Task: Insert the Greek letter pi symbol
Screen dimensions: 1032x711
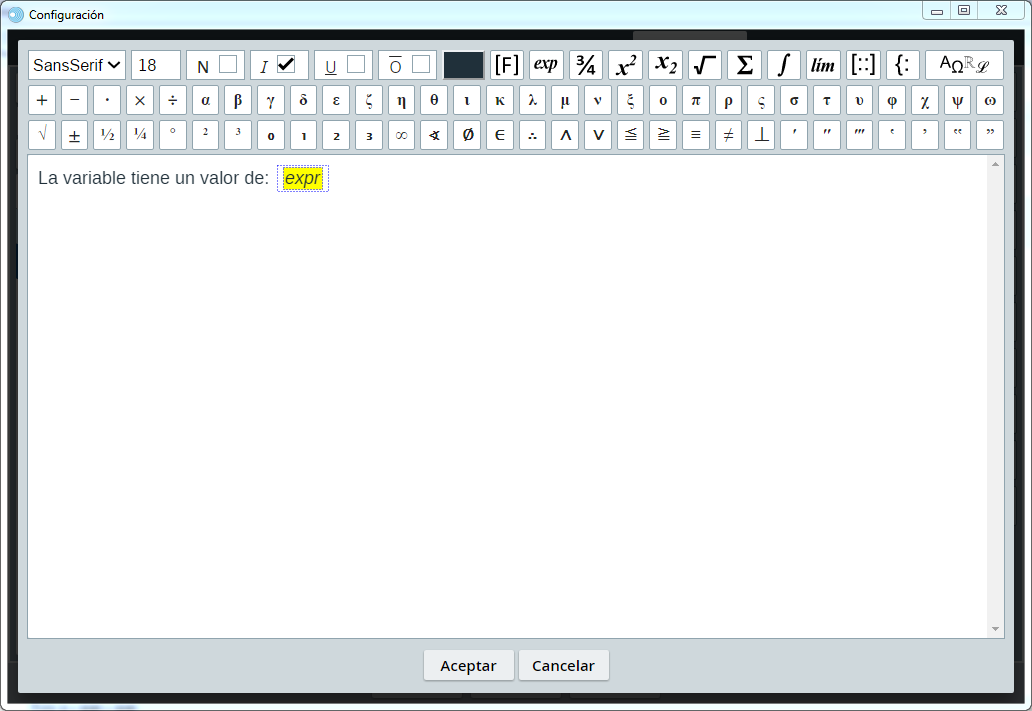Action: point(696,101)
